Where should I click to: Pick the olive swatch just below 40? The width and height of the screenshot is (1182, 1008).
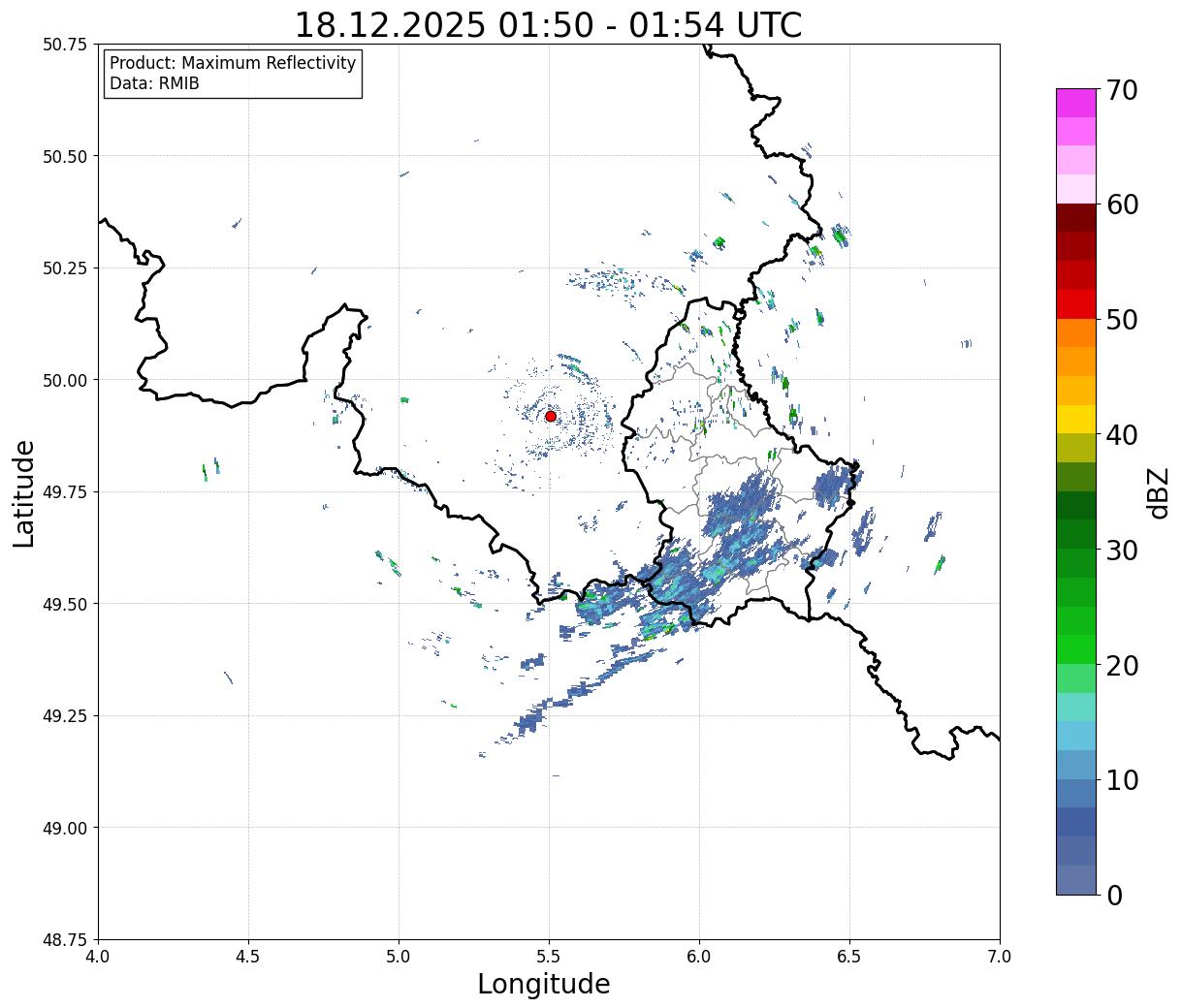click(1076, 448)
